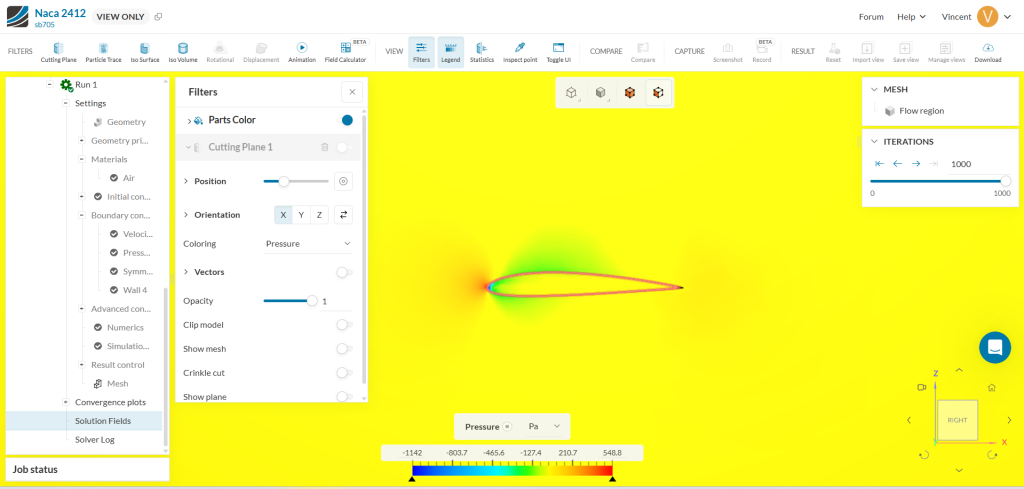Activate the Inspect point tool
This screenshot has height=489, width=1024.
click(x=519, y=52)
